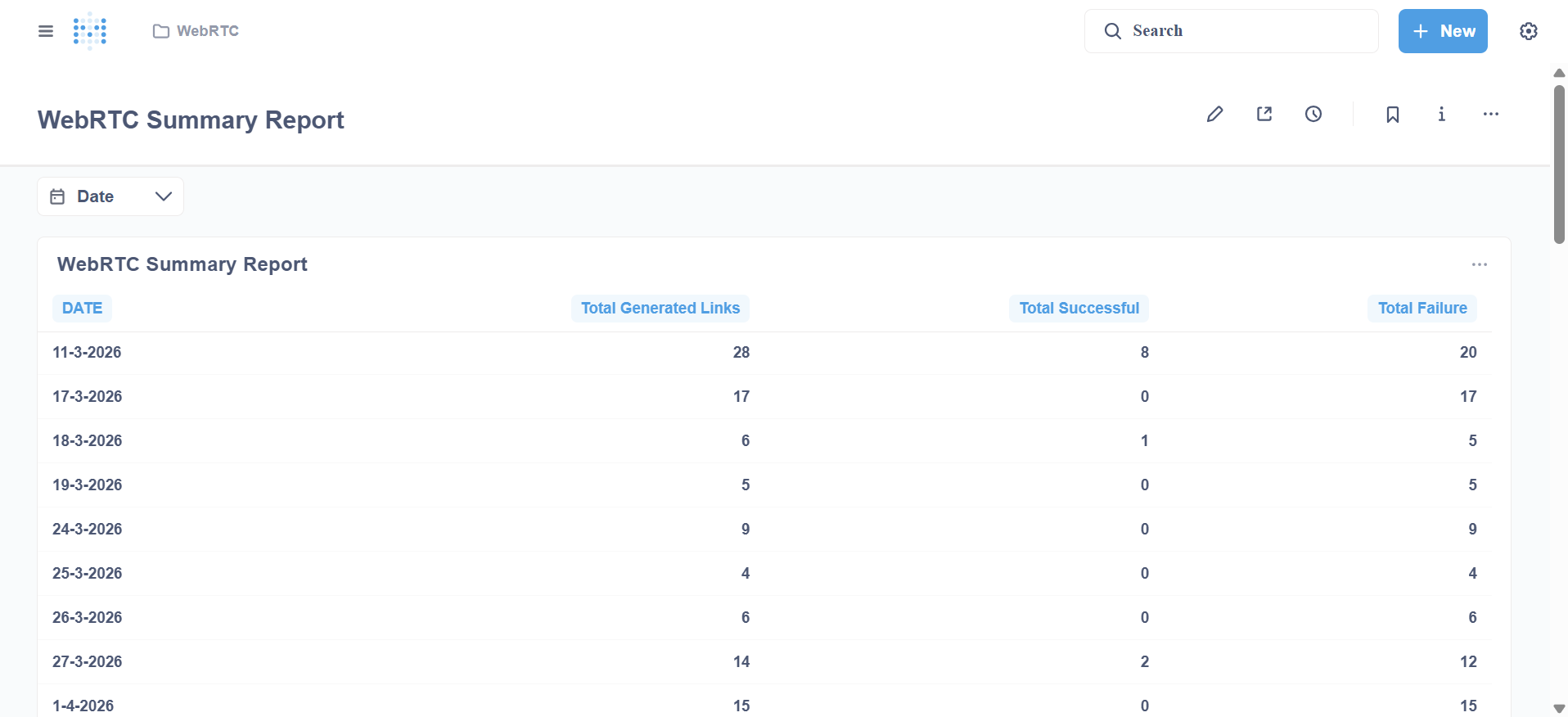Click the Total Failure column header
The image size is (1568, 717).
pyautogui.click(x=1422, y=309)
